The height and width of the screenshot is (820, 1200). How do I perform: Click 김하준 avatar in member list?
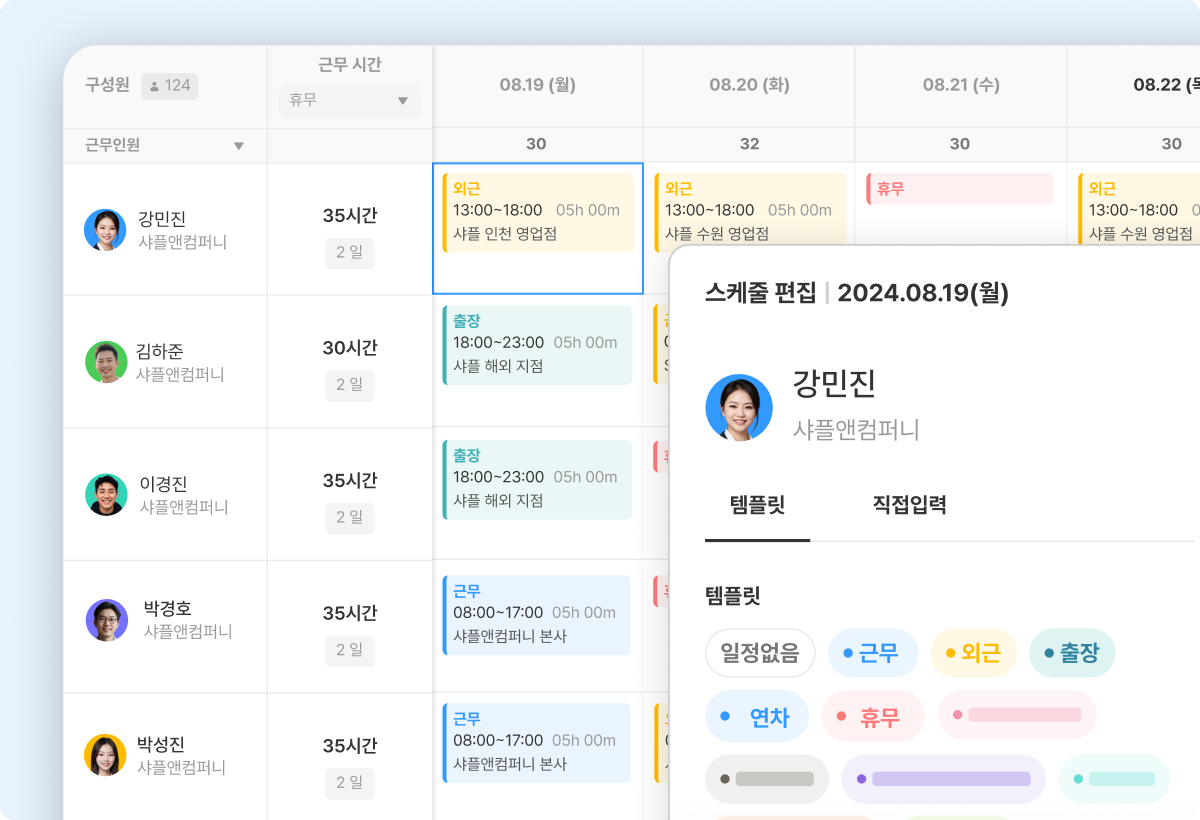(x=105, y=362)
